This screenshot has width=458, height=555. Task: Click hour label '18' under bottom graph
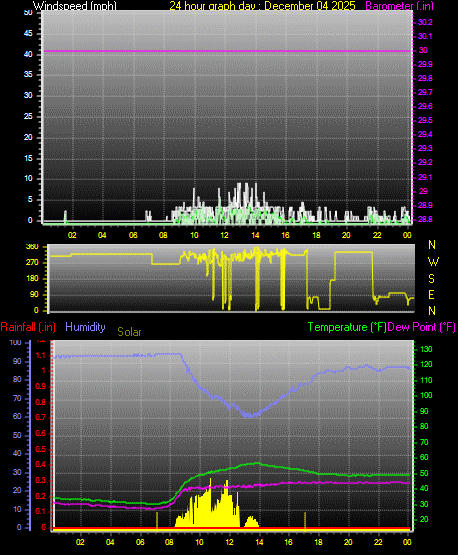[x=319, y=542]
